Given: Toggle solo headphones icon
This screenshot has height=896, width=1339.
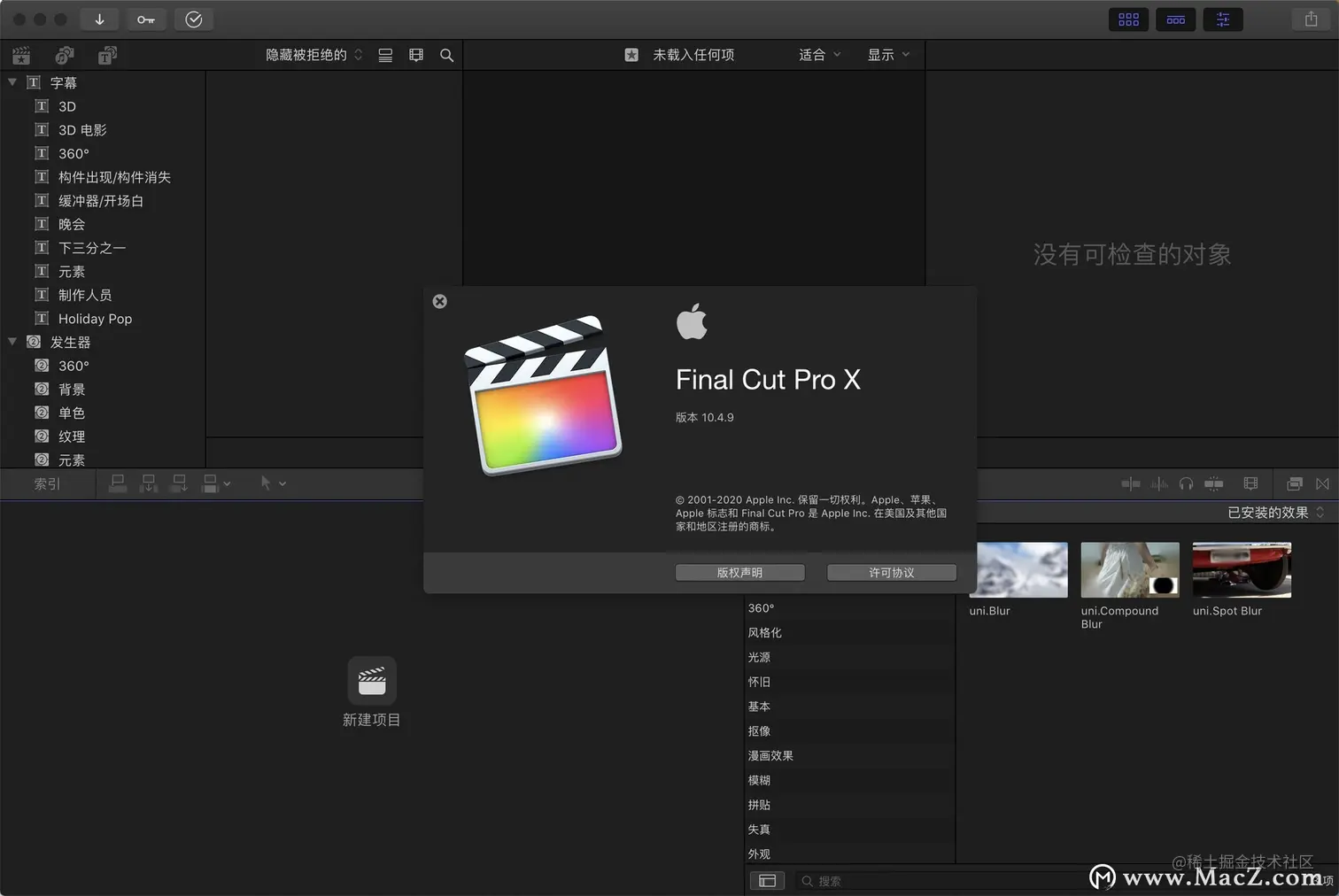Looking at the screenshot, I should (1187, 483).
